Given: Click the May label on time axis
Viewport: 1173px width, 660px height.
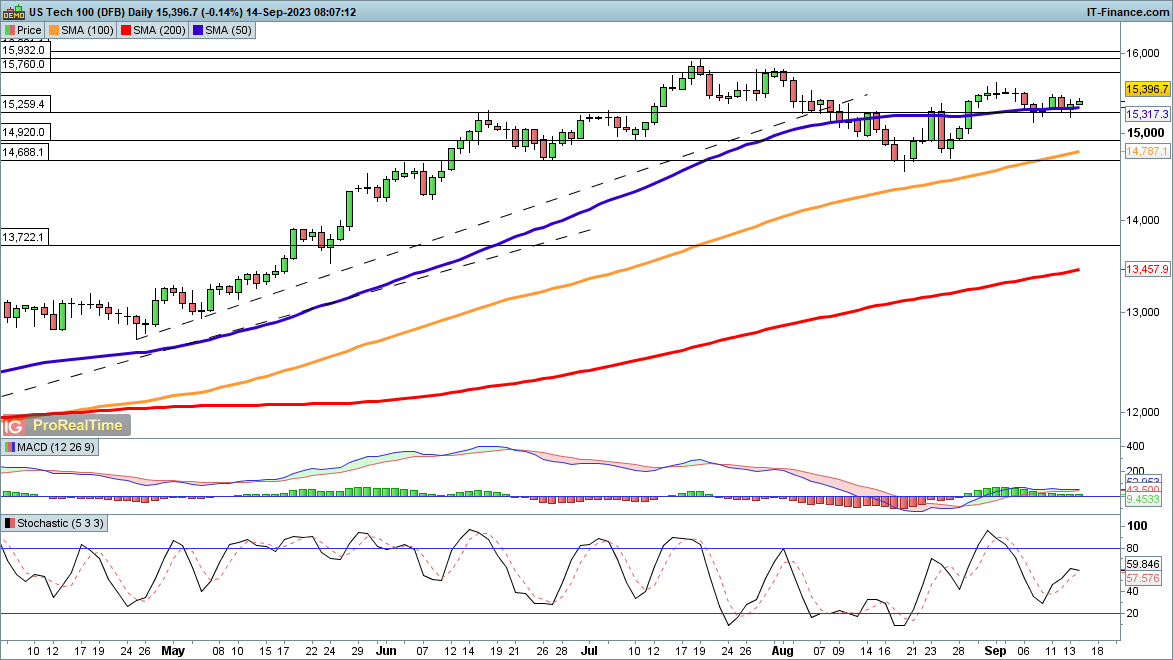Looking at the screenshot, I should (173, 651).
